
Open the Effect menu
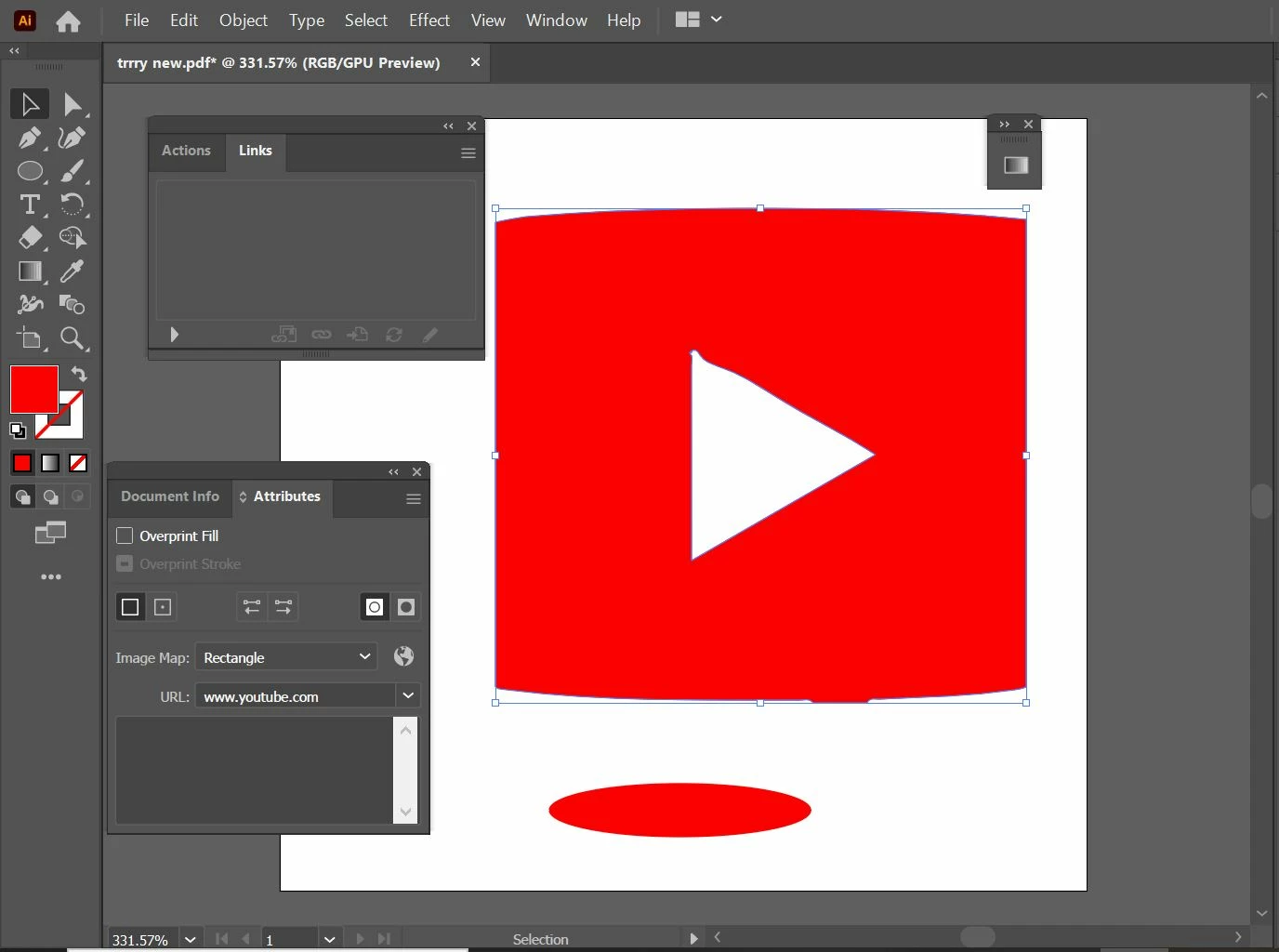tap(429, 20)
